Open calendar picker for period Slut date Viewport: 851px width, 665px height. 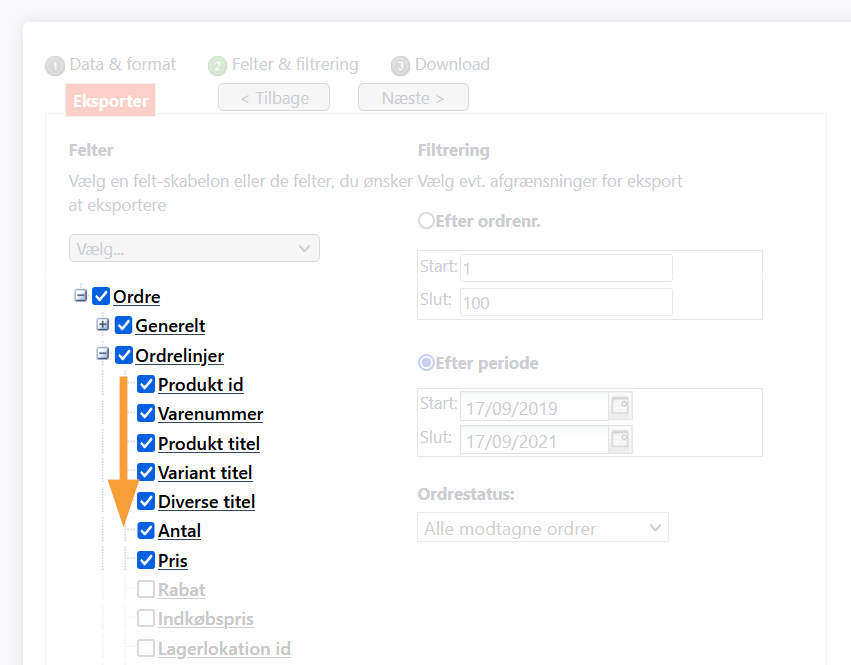point(620,439)
